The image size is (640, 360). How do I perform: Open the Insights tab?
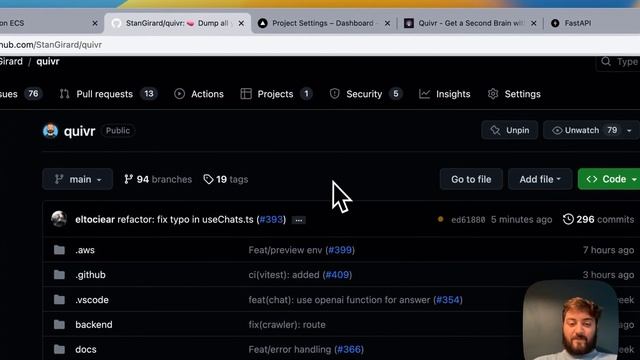445,94
